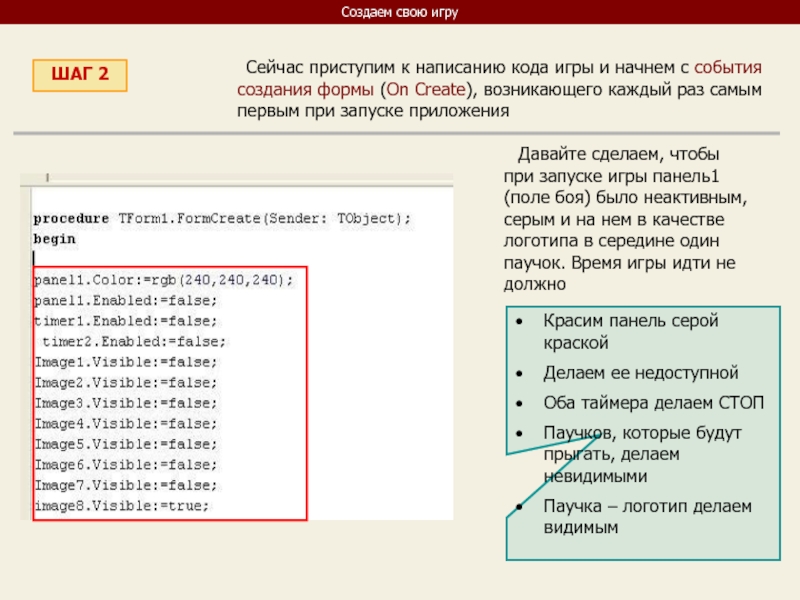Click the 'Image2.Visible:=false;' line
This screenshot has width=800, height=600.
pyautogui.click(x=126, y=383)
